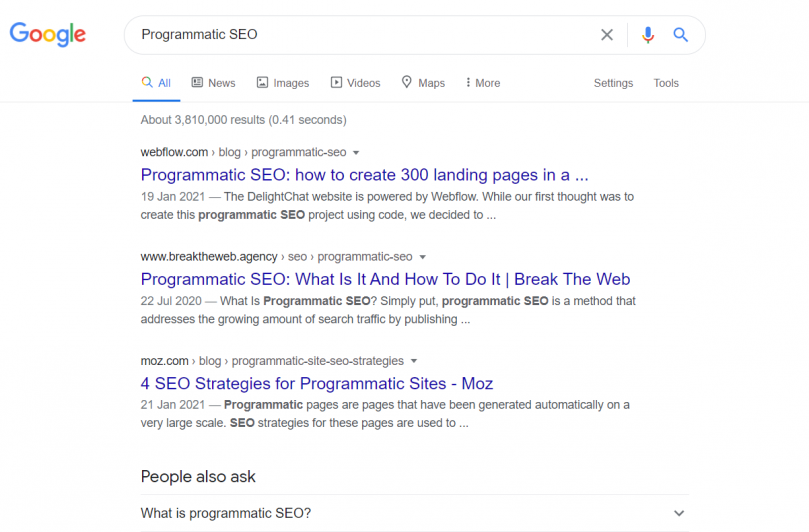Open webflow.com result dropdown arrow

pos(355,153)
